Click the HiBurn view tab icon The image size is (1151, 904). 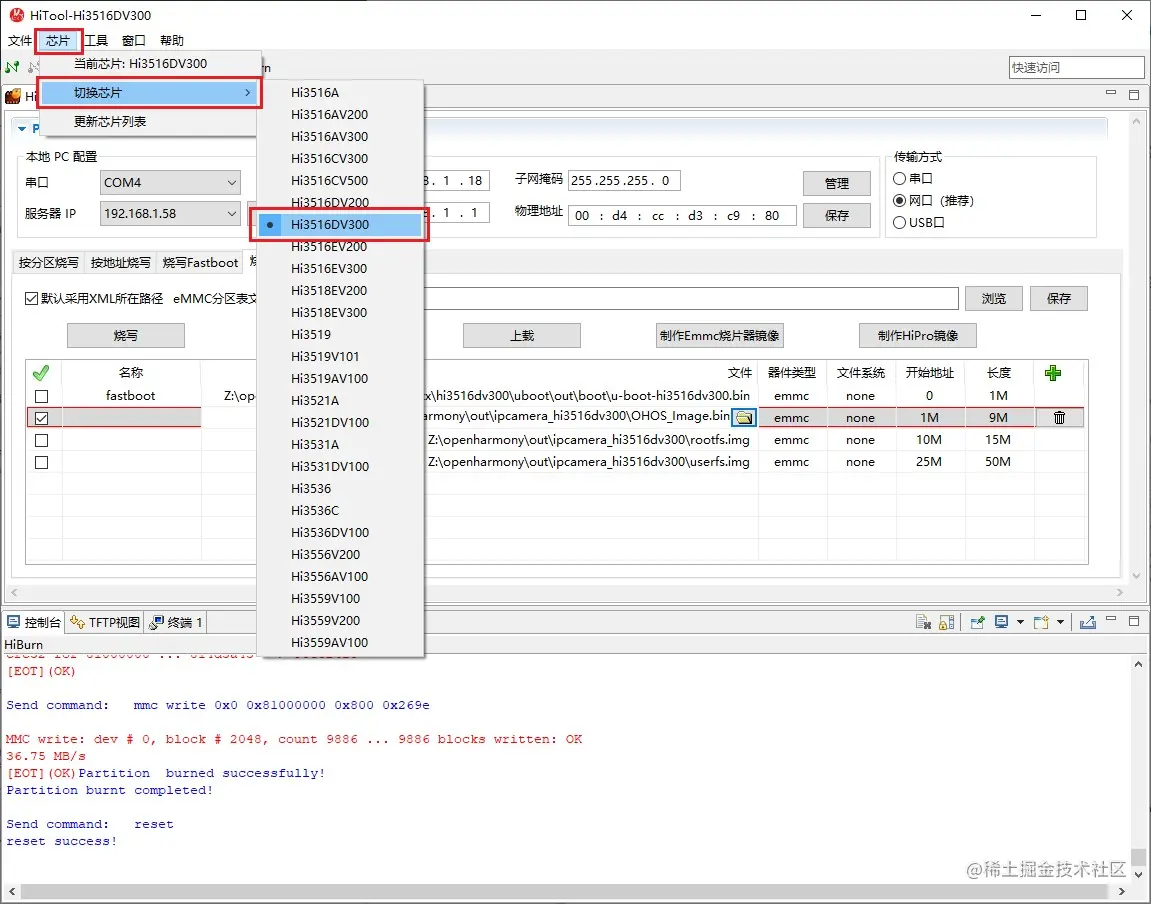tap(12, 95)
